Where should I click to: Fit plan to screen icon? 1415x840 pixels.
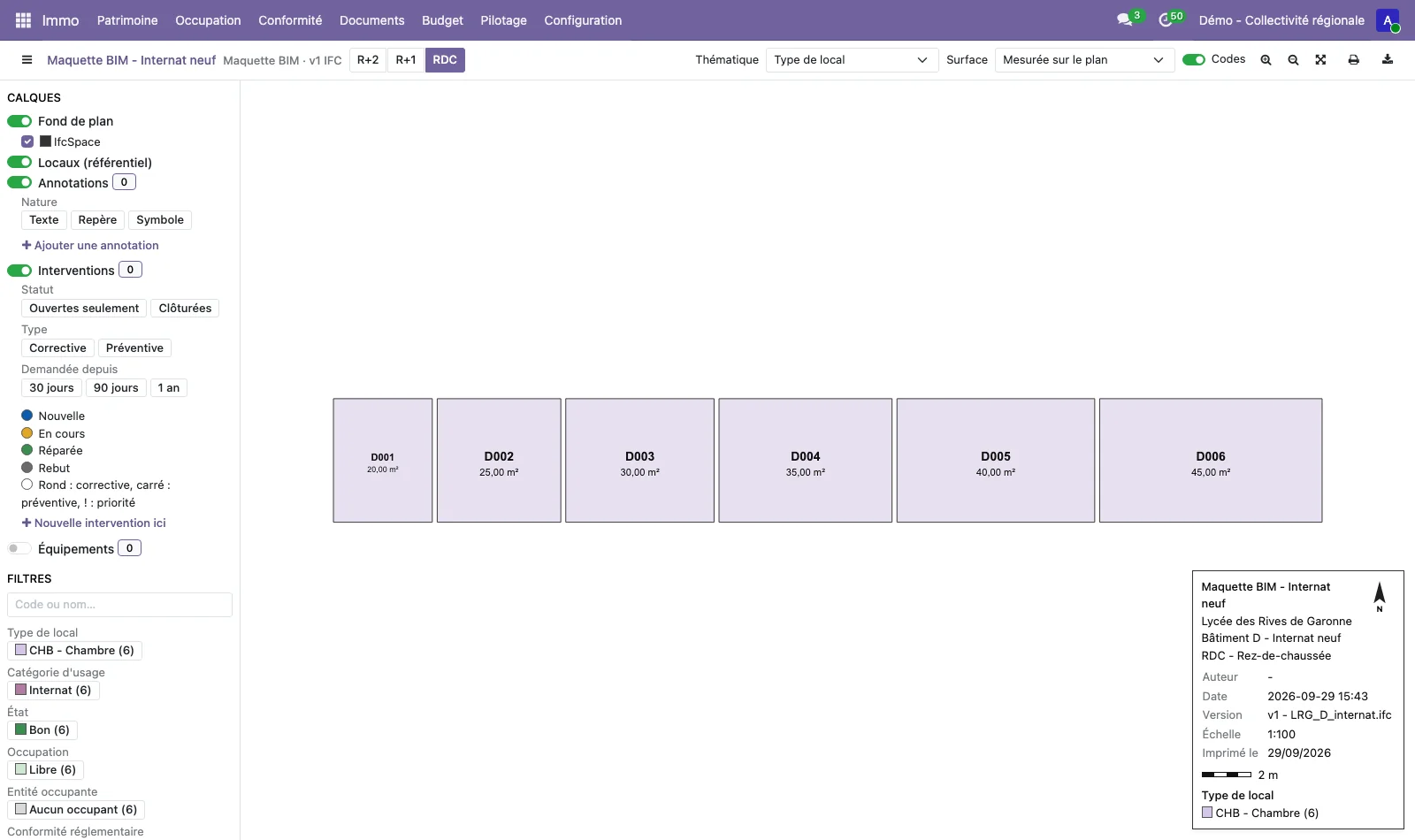point(1320,60)
